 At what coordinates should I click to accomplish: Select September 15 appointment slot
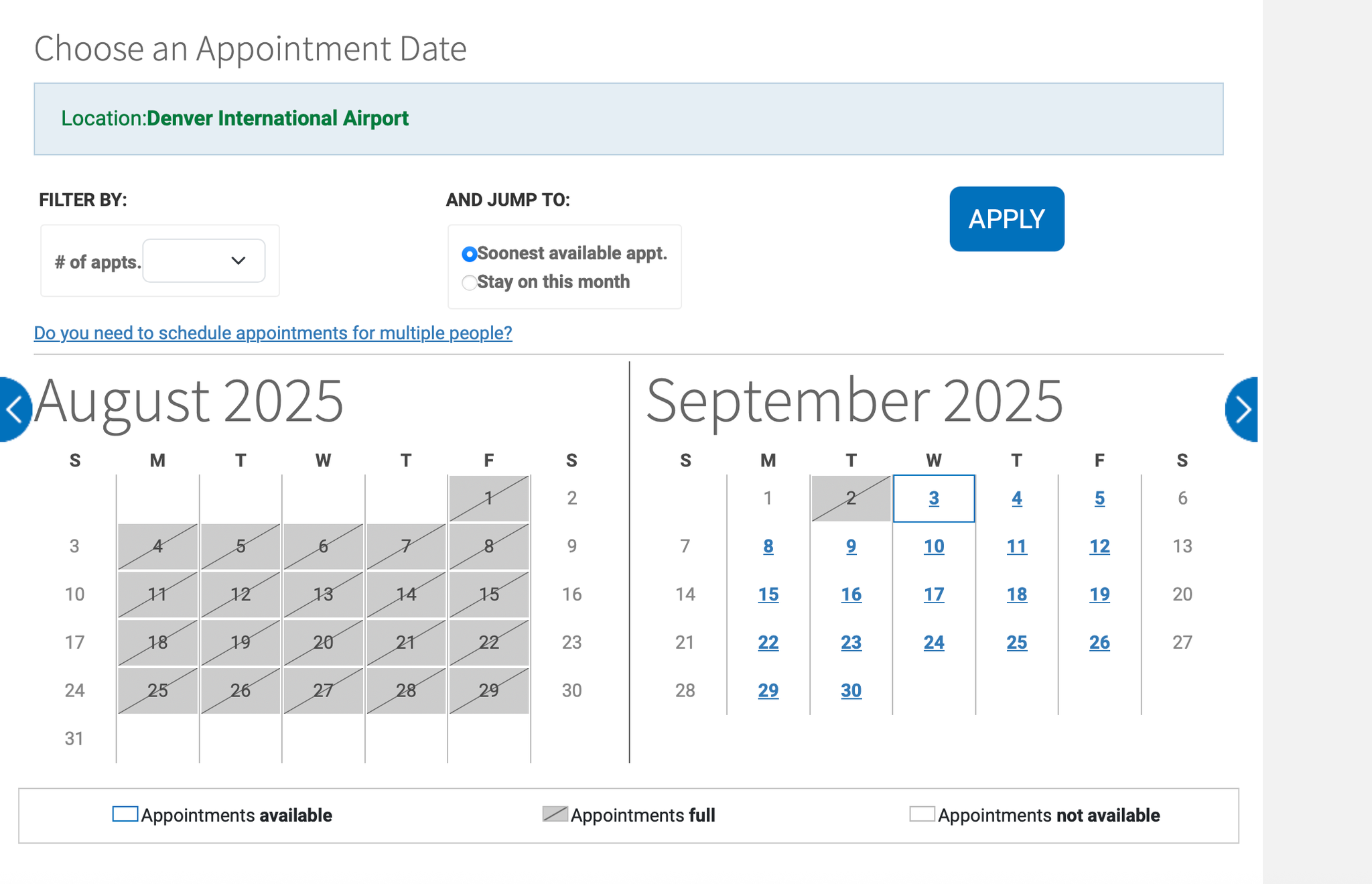(768, 594)
